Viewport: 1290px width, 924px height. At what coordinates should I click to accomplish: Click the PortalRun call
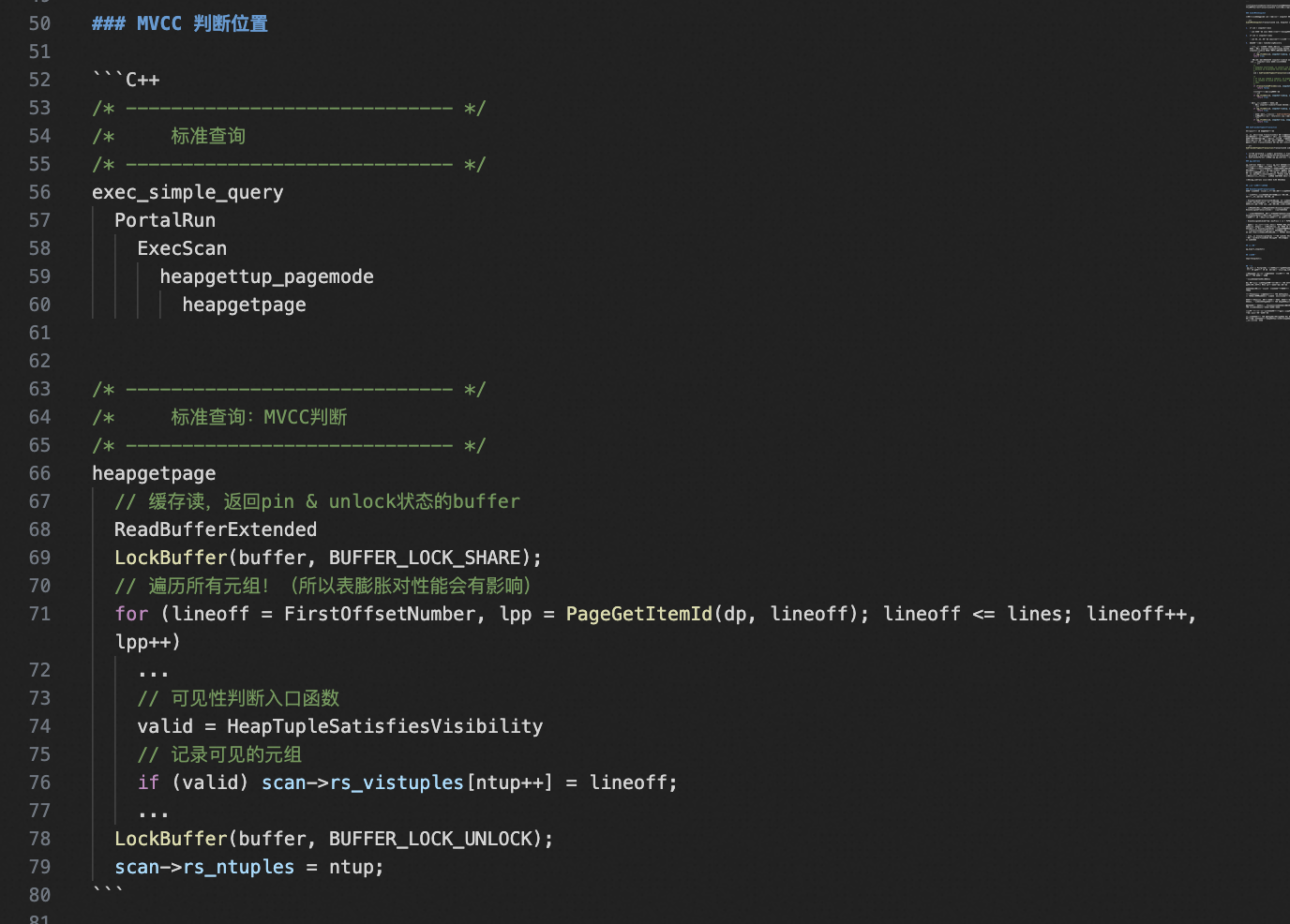(x=165, y=220)
